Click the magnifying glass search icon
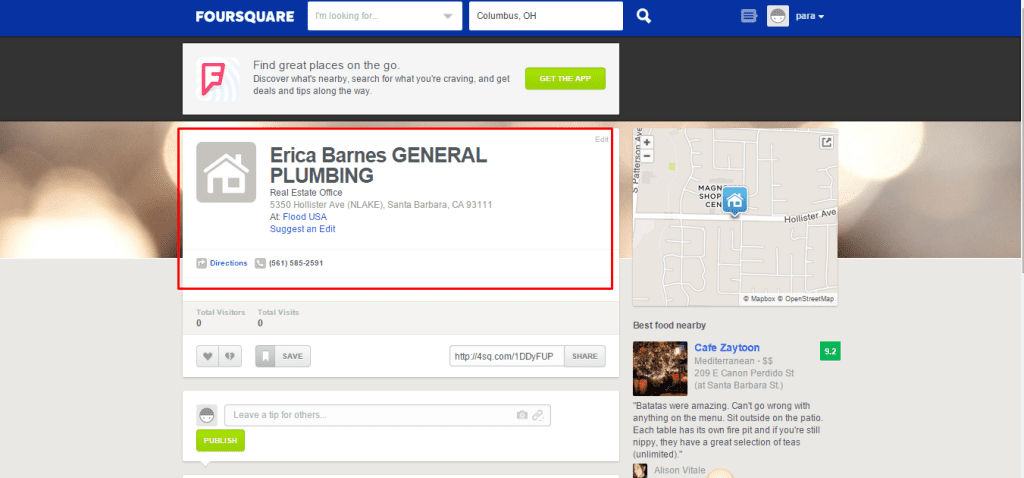 [644, 16]
